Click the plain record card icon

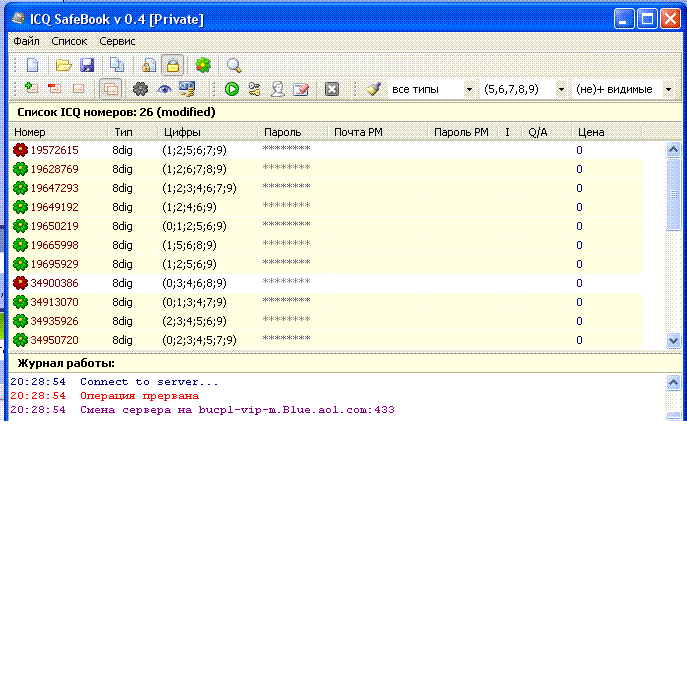[78, 89]
